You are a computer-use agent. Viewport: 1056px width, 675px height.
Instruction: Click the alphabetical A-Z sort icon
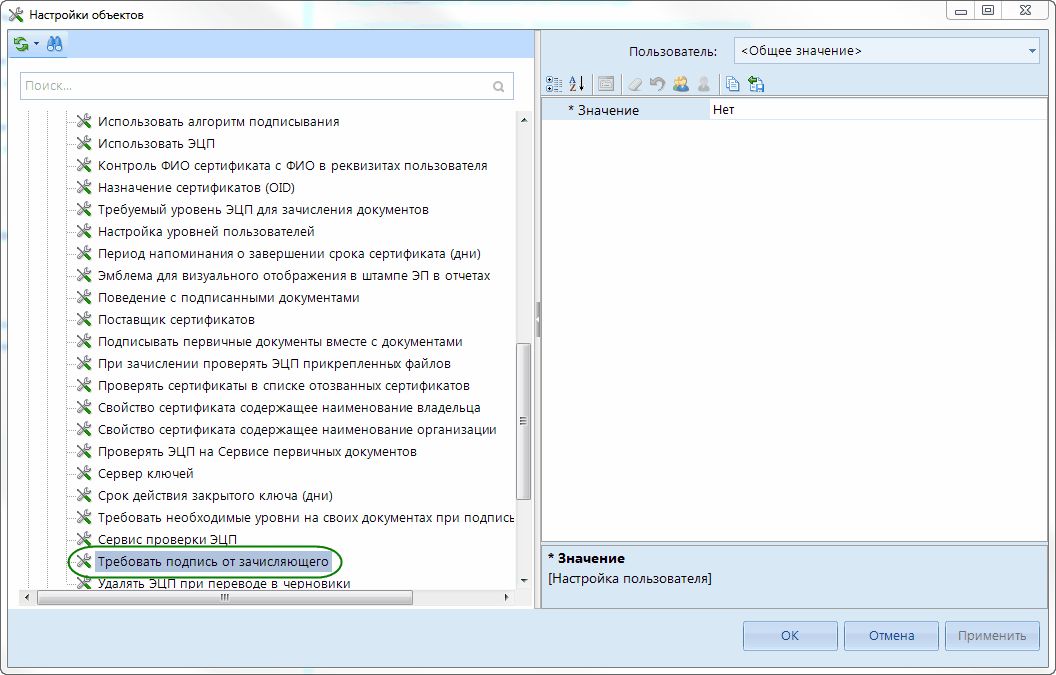[576, 85]
